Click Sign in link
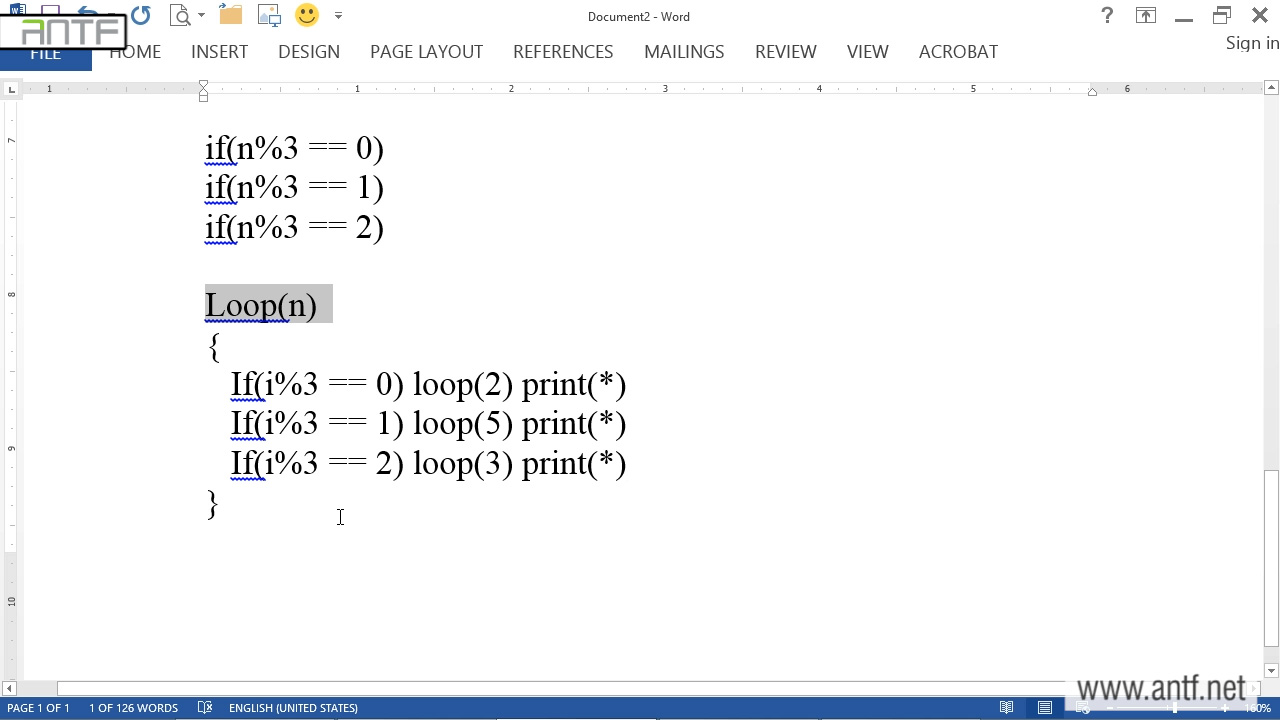This screenshot has width=1280, height=720. (x=1252, y=43)
